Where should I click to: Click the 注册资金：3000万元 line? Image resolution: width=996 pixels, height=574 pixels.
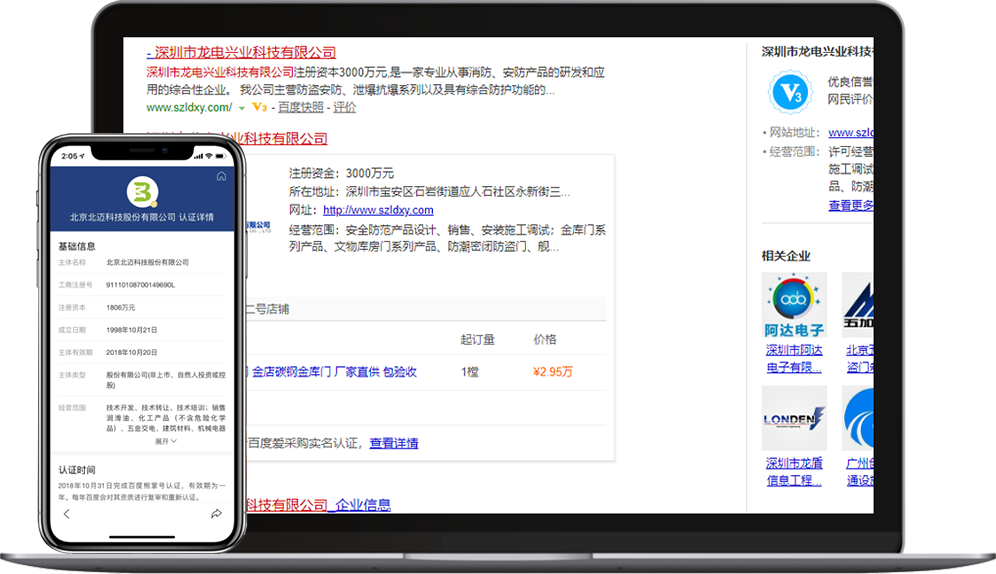tap(341, 173)
